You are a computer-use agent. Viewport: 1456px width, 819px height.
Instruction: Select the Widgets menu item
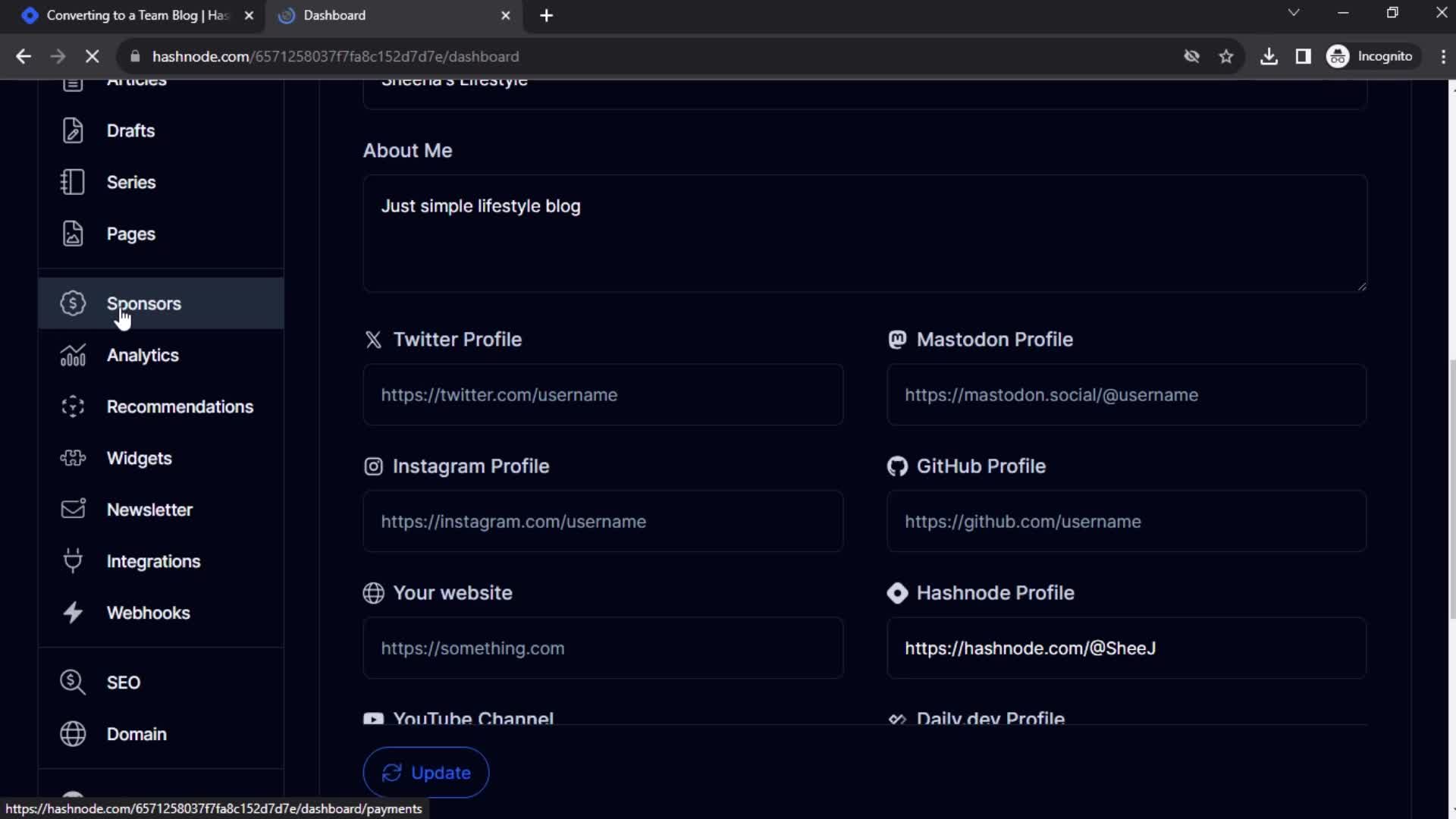(x=139, y=457)
